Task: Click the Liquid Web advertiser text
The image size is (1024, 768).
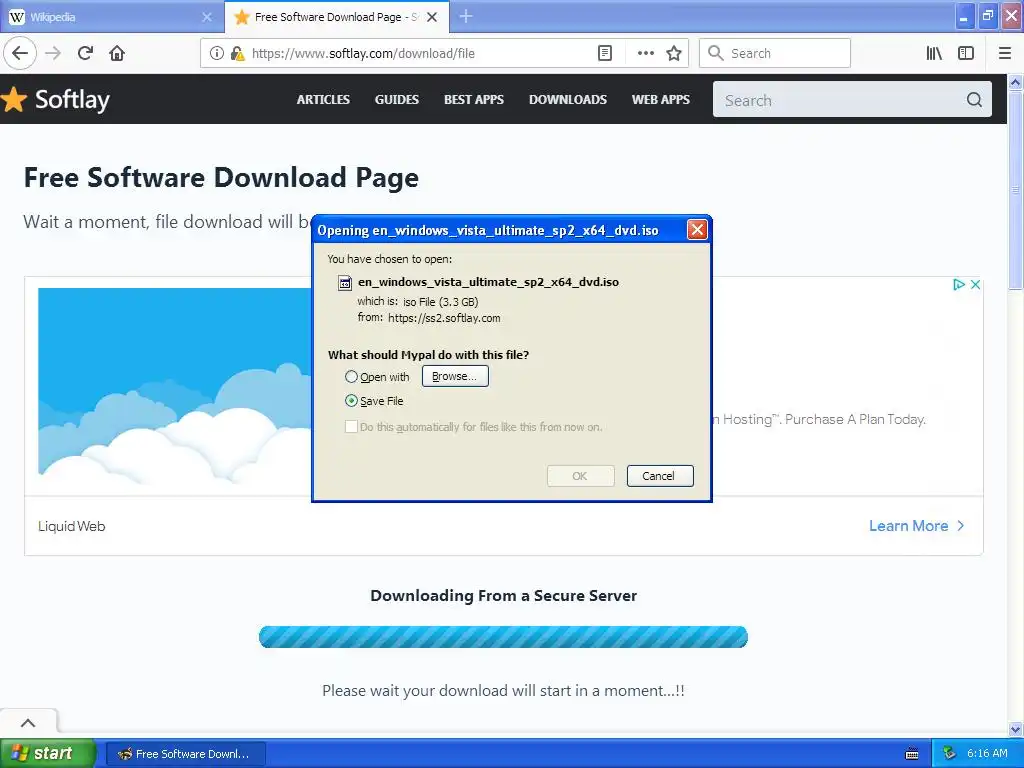Action: 71,526
